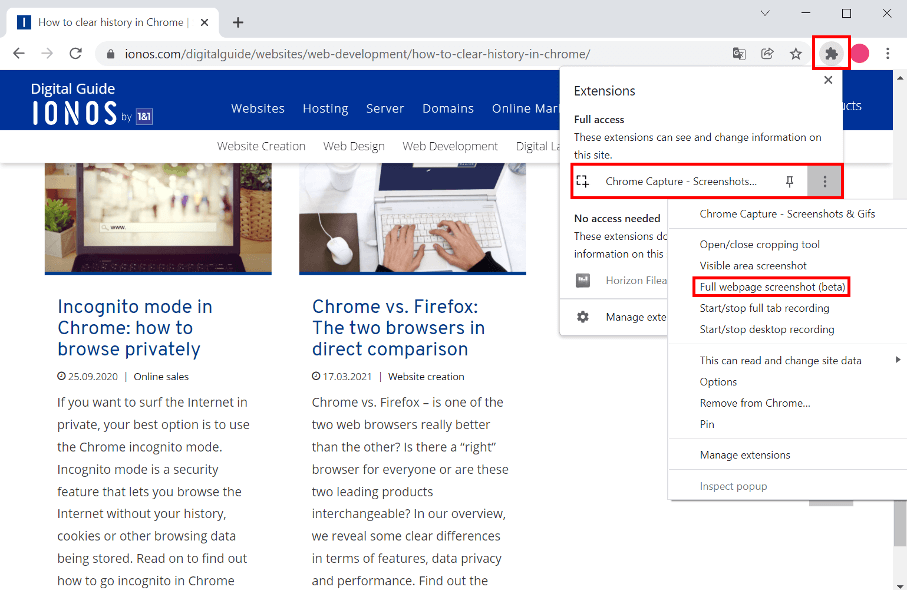Viewport: 908px width, 590px height.
Task: Open Chrome's three-dot main menu
Action: (x=888, y=54)
